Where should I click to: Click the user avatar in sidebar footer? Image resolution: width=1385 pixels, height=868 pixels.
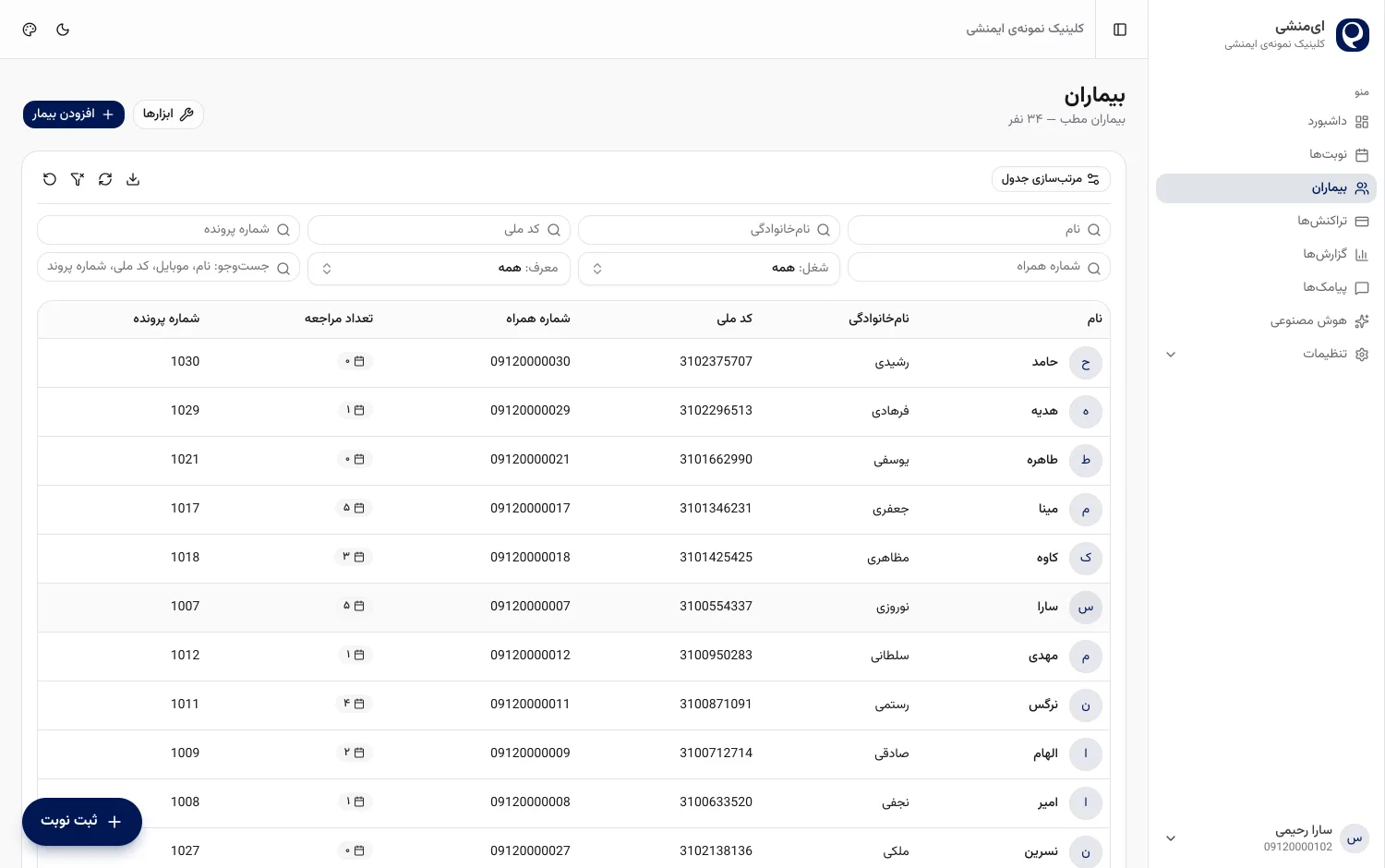[x=1354, y=838]
